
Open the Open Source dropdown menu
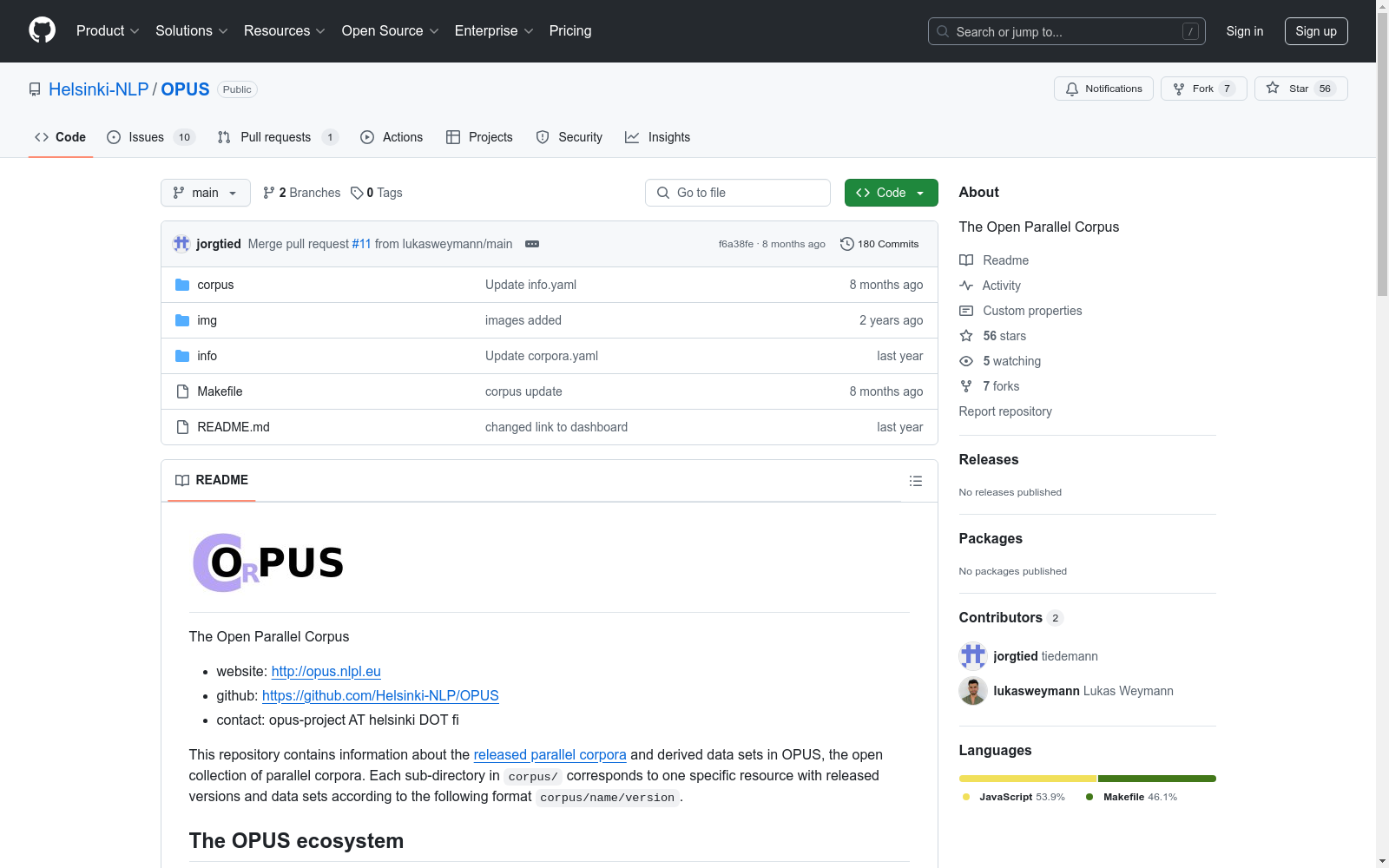point(390,31)
